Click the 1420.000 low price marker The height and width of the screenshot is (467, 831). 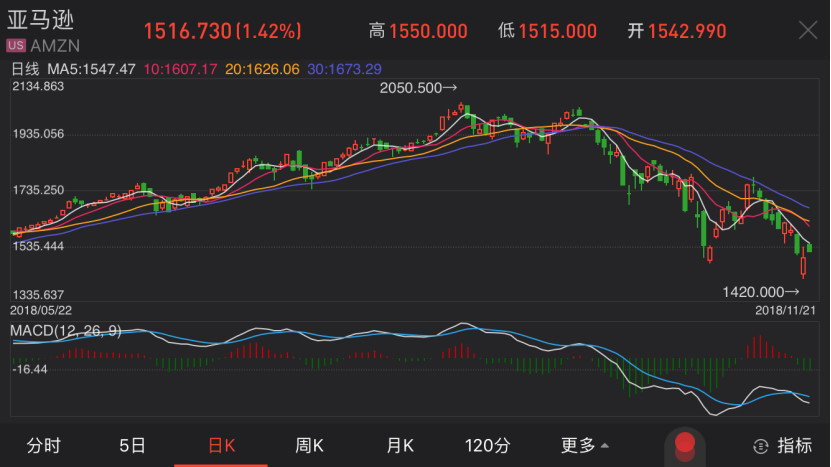click(761, 292)
